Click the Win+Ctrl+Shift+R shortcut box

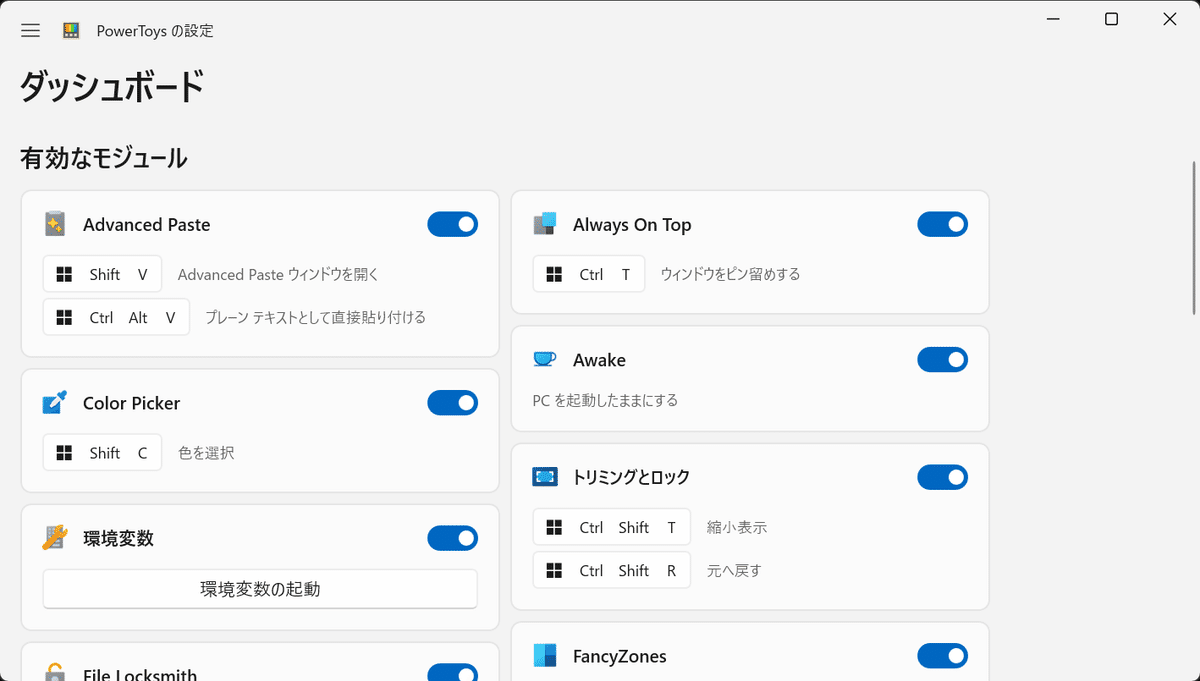click(611, 570)
